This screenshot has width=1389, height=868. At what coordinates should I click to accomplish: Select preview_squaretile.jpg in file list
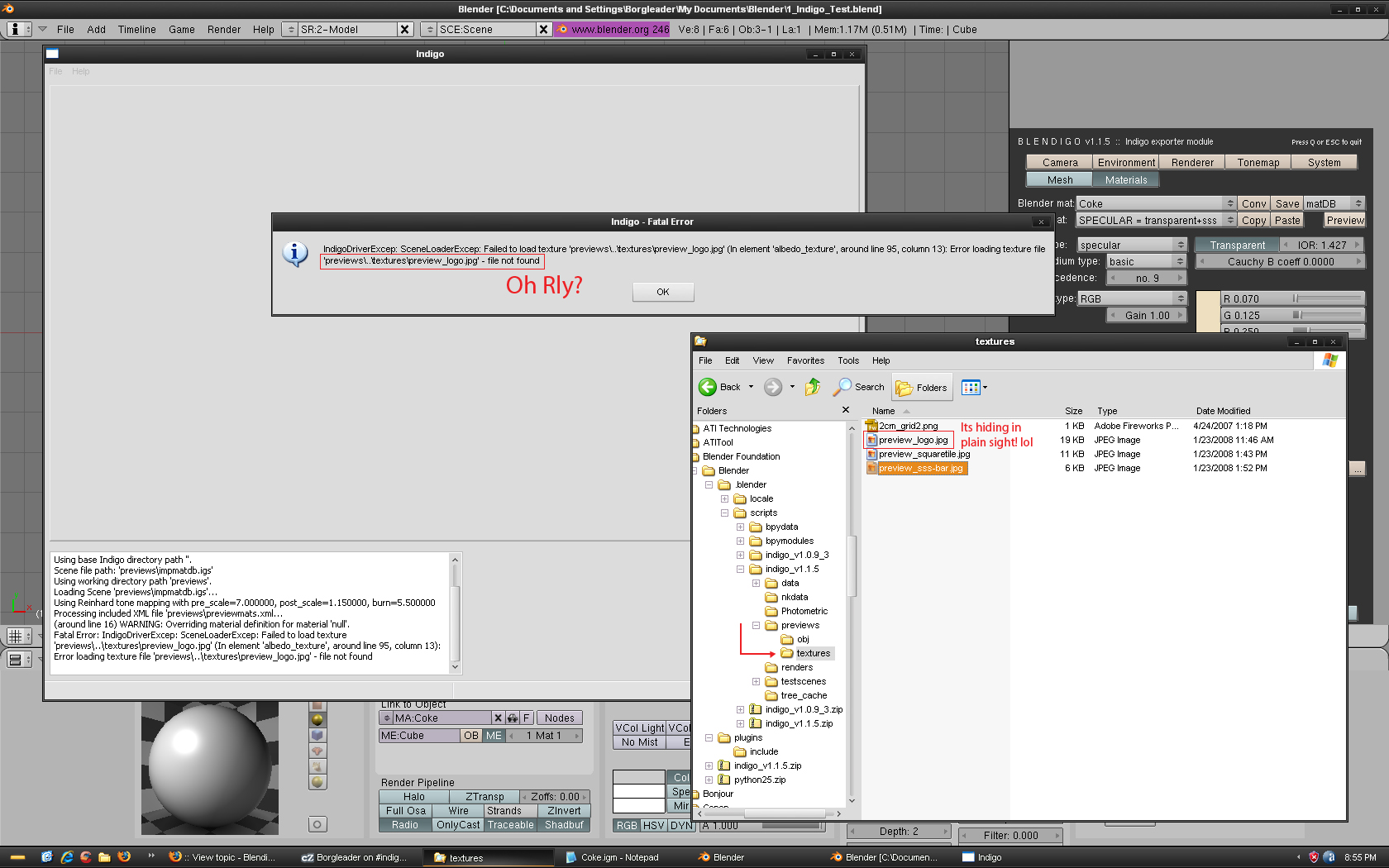(x=924, y=454)
